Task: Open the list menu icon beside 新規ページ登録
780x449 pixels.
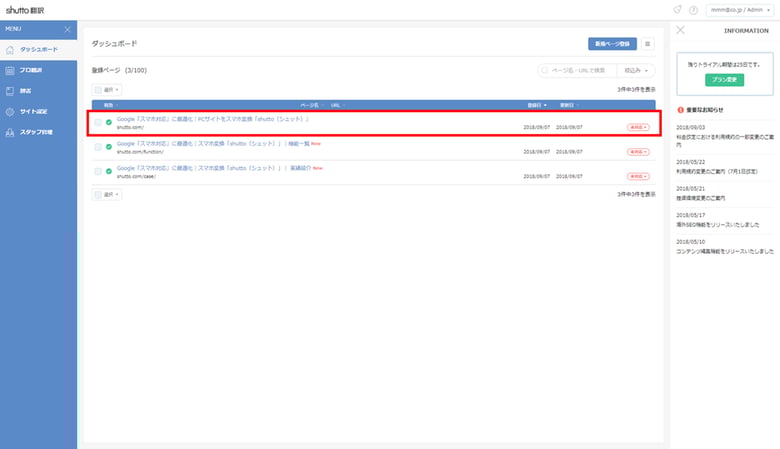Action: click(647, 44)
